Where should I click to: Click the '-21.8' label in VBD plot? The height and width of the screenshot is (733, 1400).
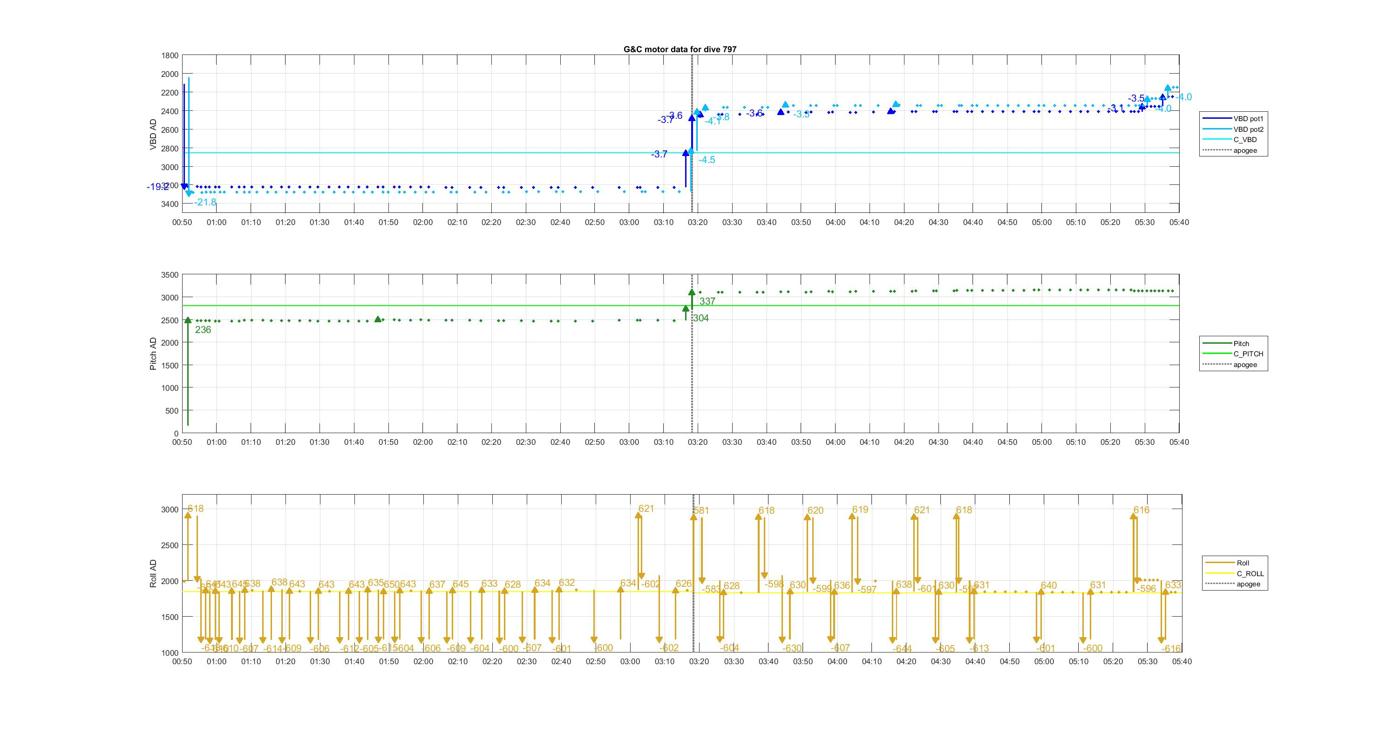205,202
